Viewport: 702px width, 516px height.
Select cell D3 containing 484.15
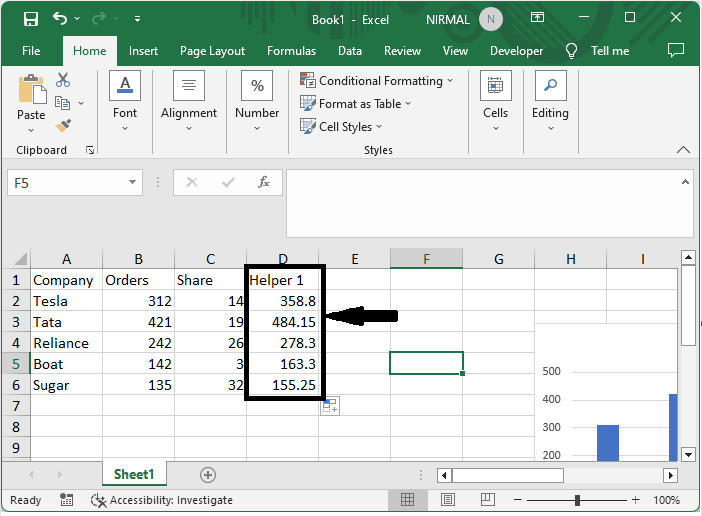[284, 322]
